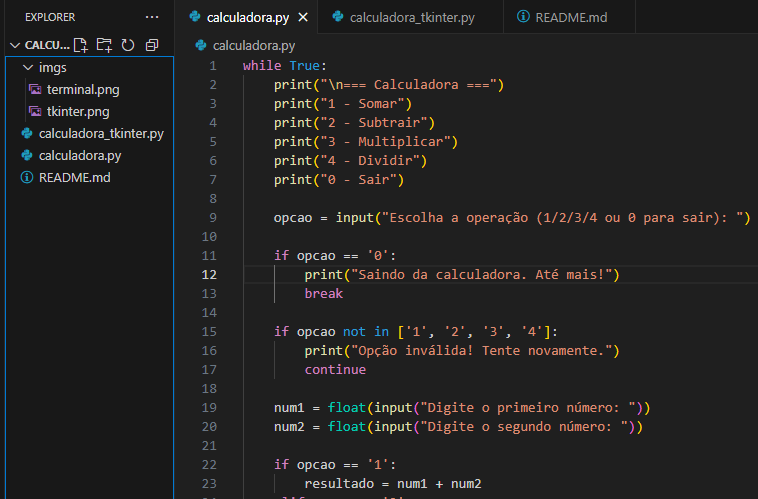Close the calculadora.py tab

click(x=303, y=17)
